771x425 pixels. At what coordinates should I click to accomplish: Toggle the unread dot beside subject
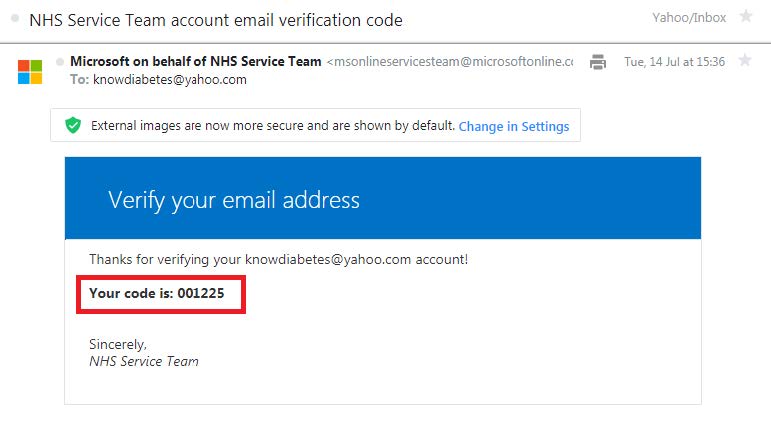(x=15, y=18)
